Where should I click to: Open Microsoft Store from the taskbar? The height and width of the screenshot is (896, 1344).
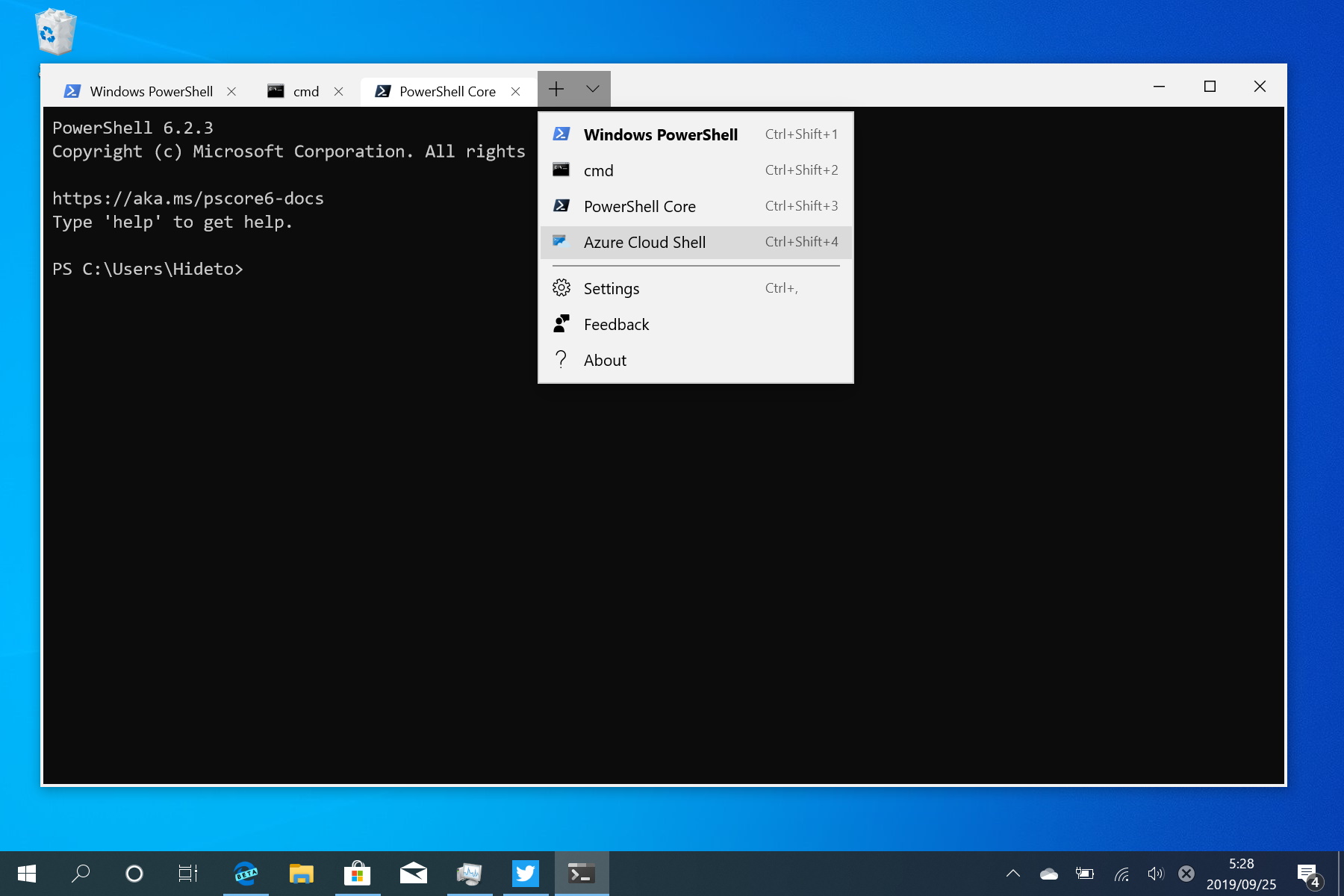coord(358,873)
